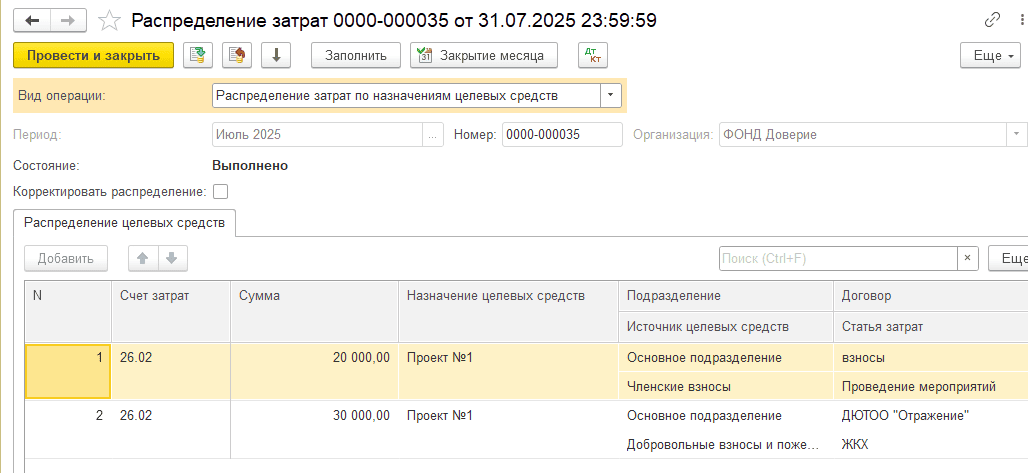Click the forward navigation arrow
Screen dimensions: 1028x473
click(68, 20)
